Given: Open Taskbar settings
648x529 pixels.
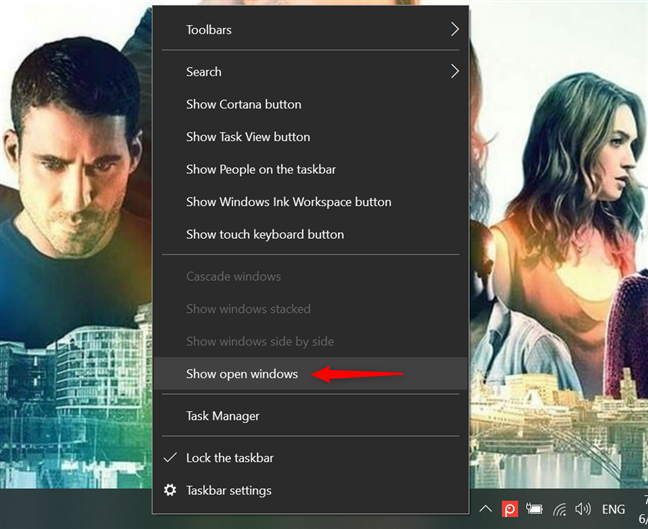Looking at the screenshot, I should 228,490.
